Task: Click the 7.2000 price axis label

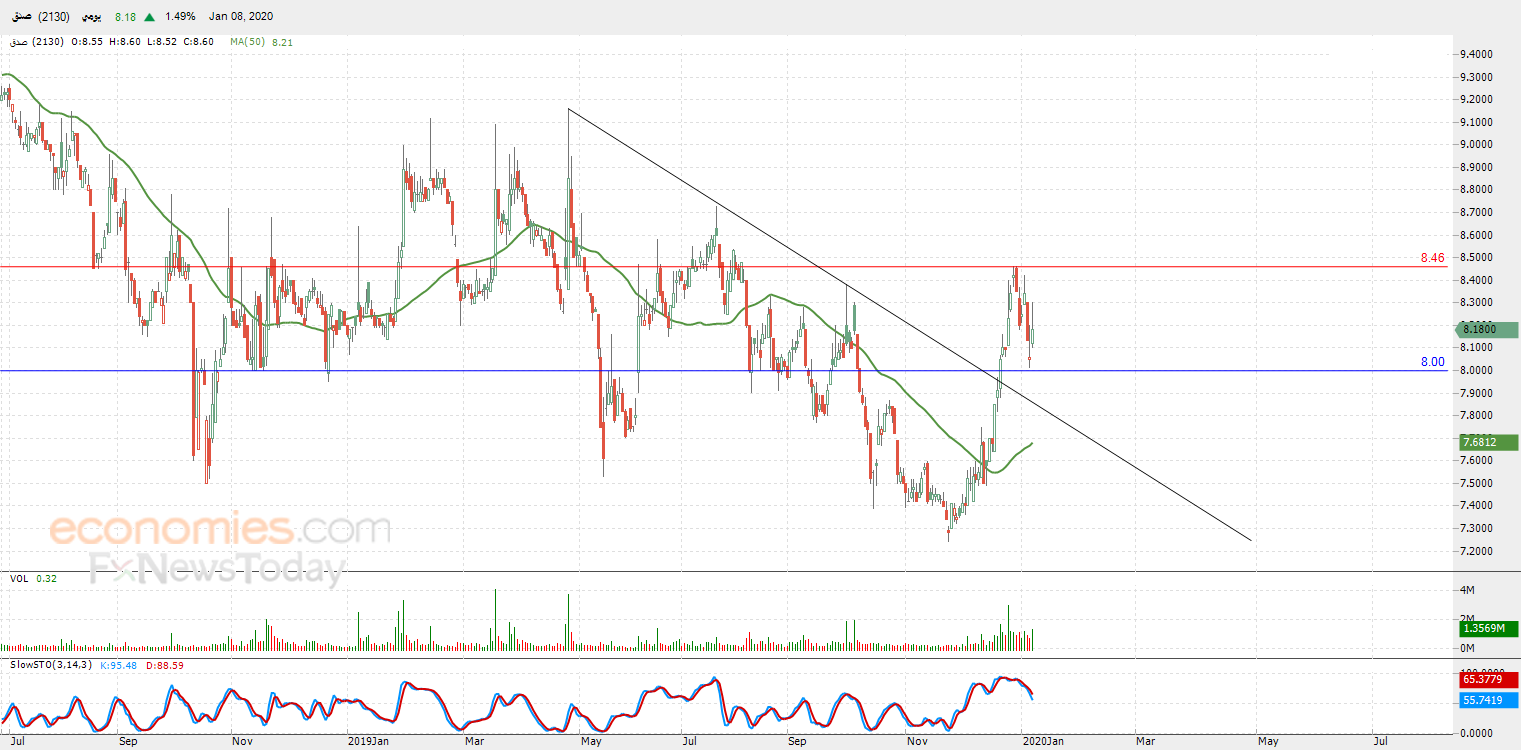Action: click(x=1478, y=551)
